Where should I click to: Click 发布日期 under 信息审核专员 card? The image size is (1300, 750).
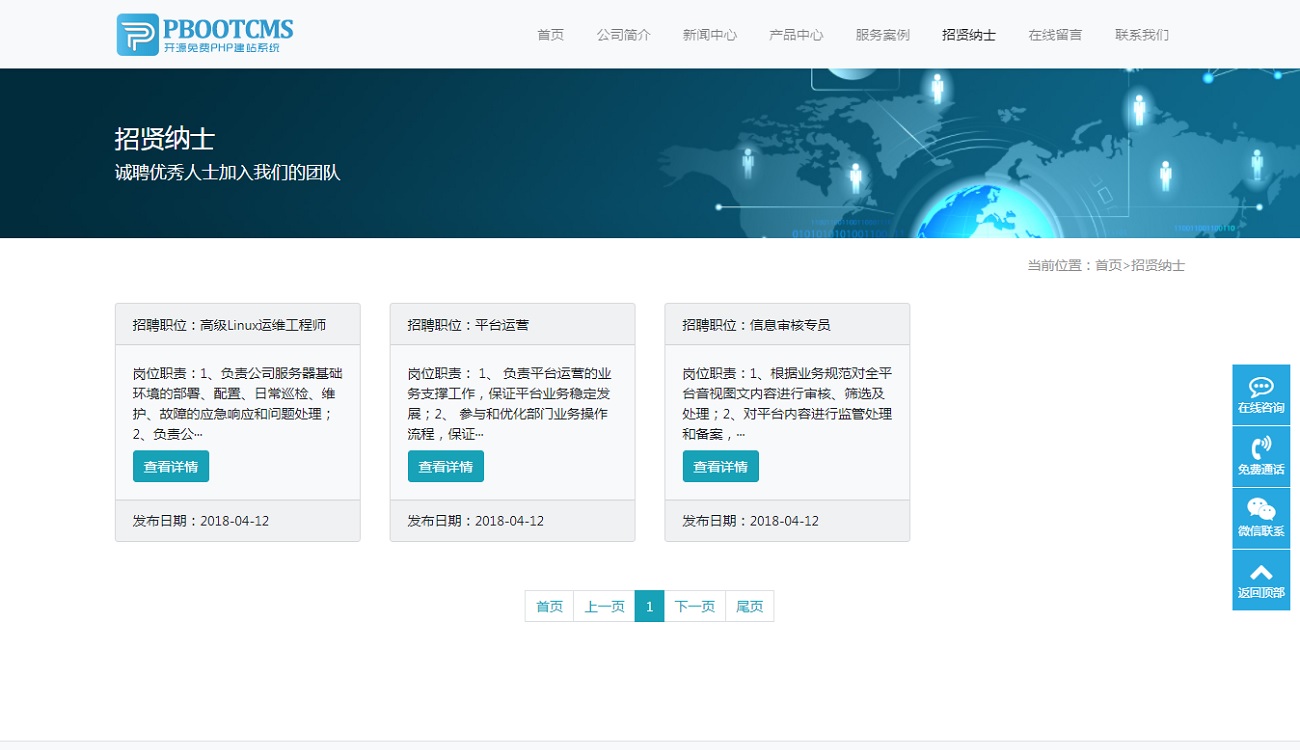pos(751,521)
